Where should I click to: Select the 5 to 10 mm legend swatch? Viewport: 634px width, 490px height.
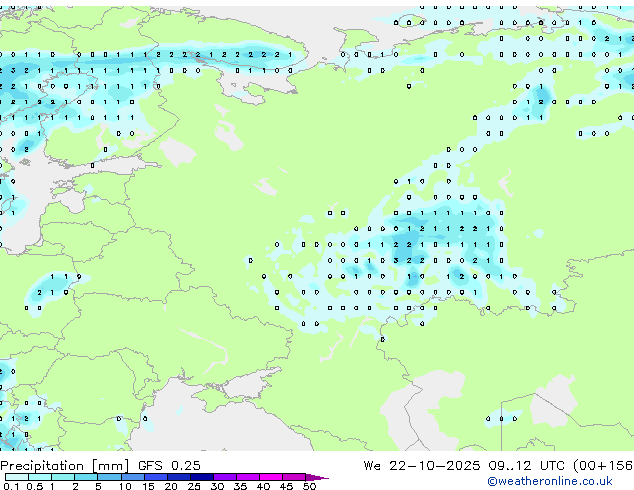[x=109, y=477]
